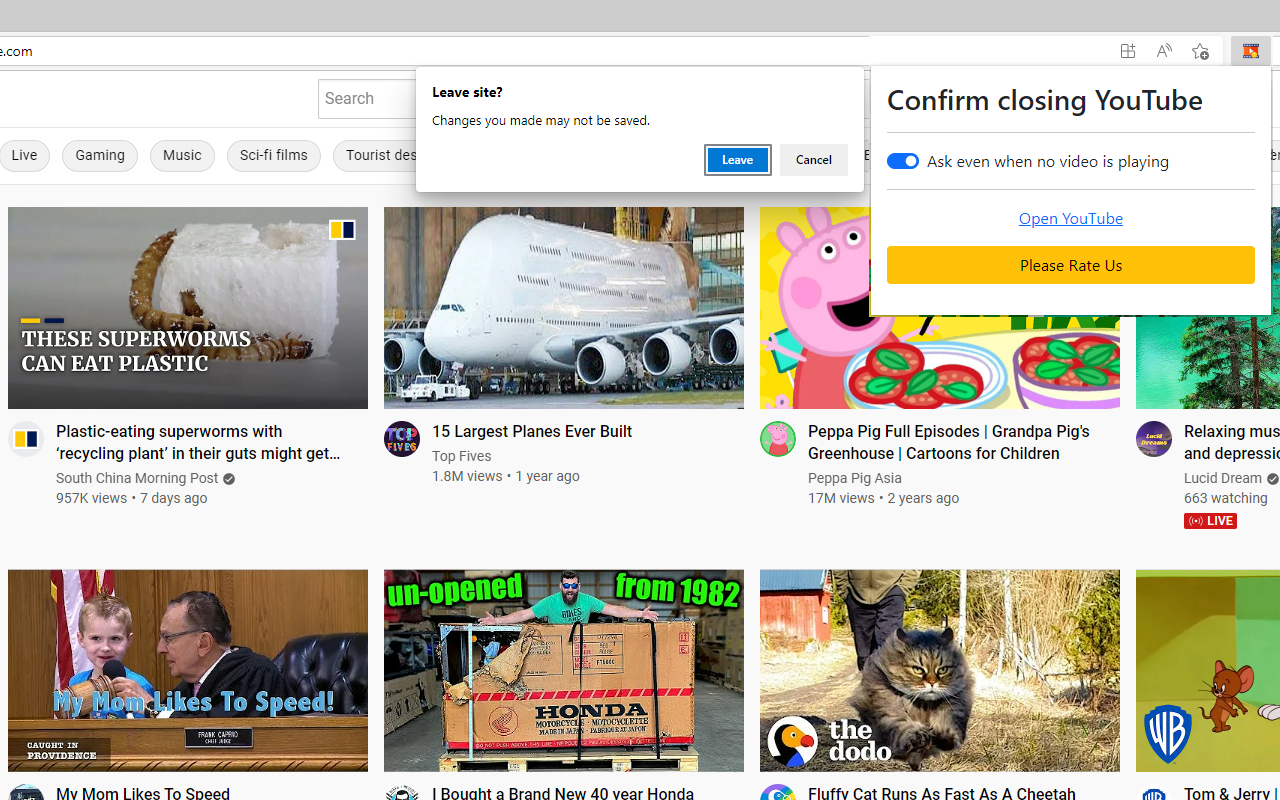
Task: Click the Please Rate Us button
Action: pos(1070,265)
